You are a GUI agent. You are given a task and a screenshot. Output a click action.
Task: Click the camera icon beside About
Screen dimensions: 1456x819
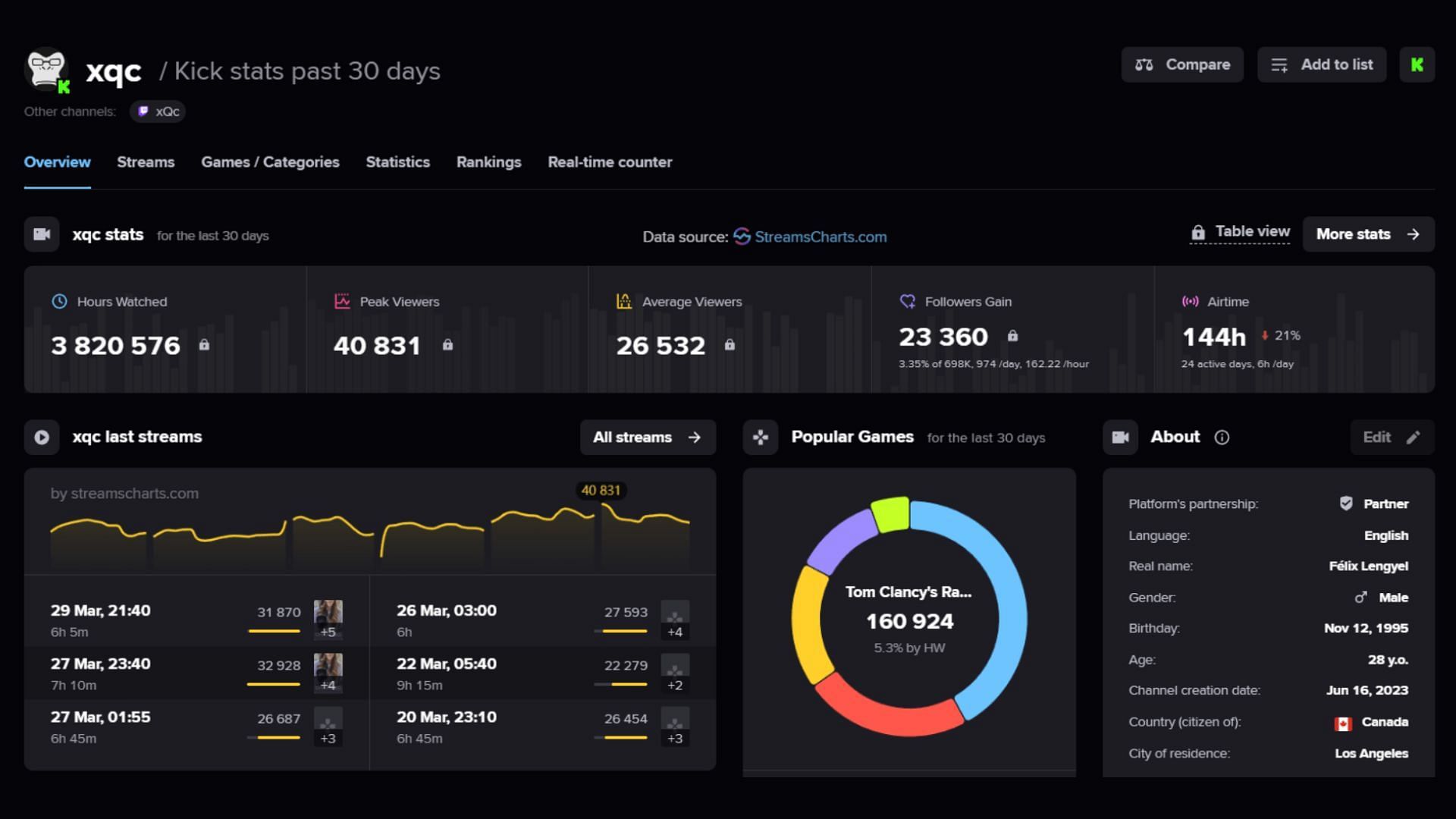tap(1120, 438)
